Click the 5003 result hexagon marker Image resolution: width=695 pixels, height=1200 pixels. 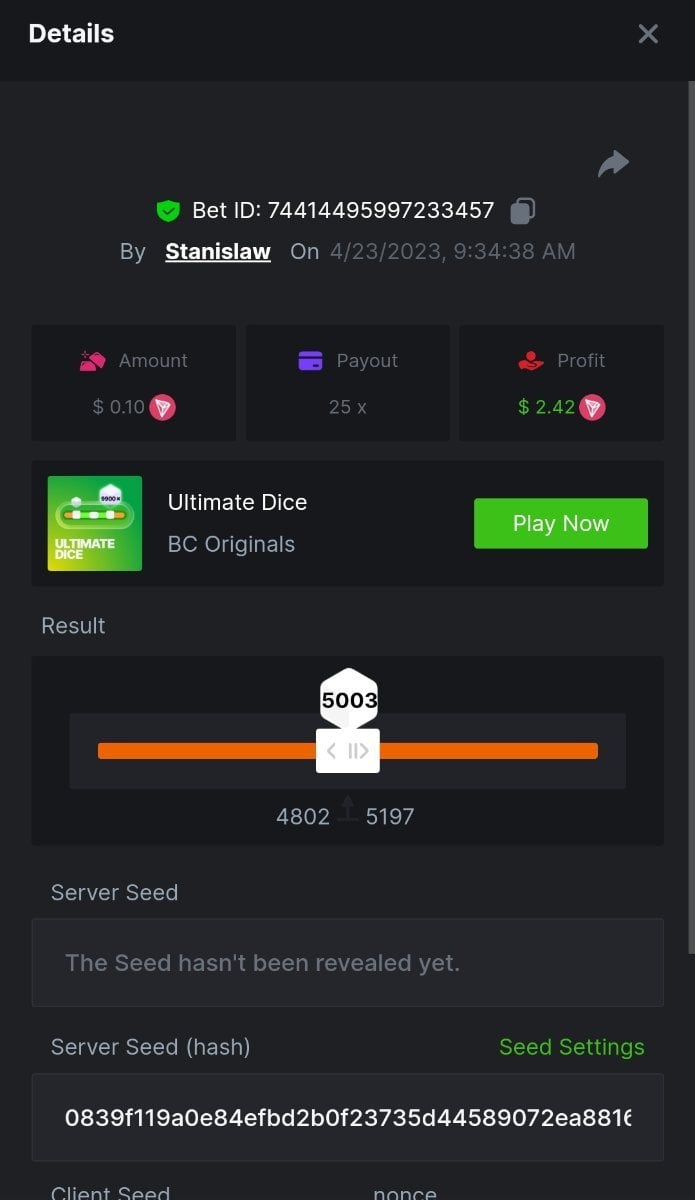(x=349, y=699)
